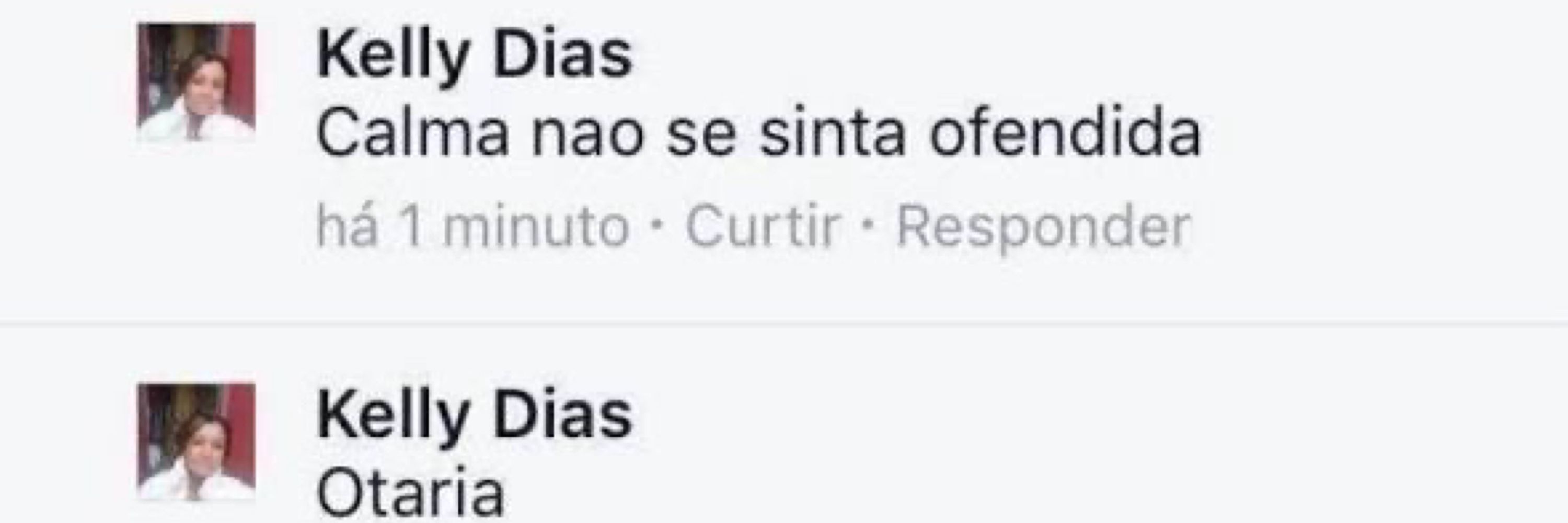Like the comment via Curtir
The image size is (1568, 523).
click(x=763, y=226)
